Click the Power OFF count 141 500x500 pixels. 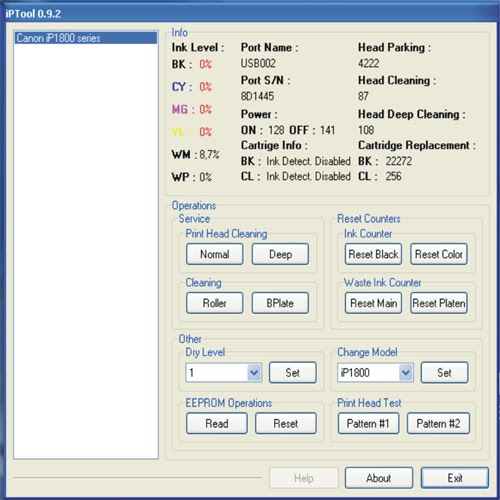point(327,130)
